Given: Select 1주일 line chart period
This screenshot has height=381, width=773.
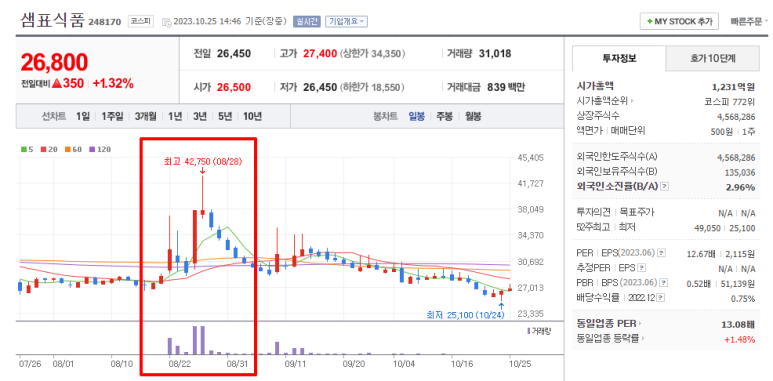Looking at the screenshot, I should [112, 116].
